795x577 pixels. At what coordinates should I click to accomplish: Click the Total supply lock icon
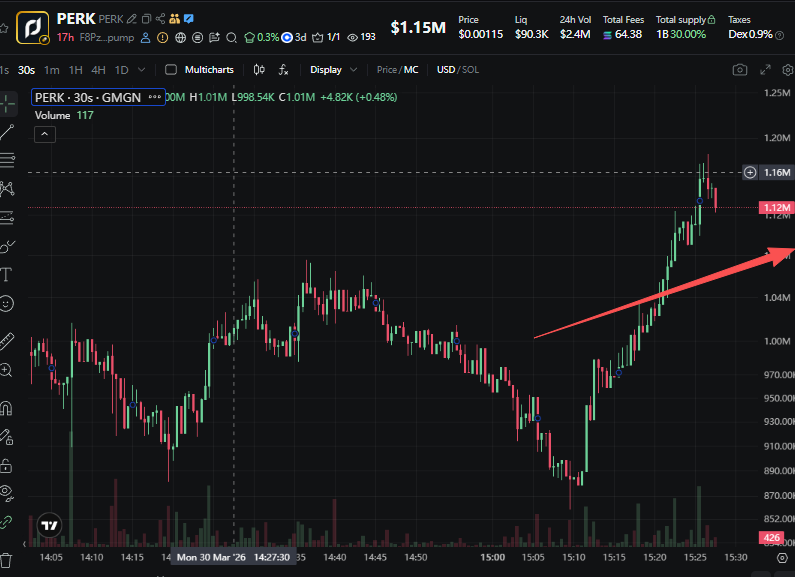pos(711,20)
